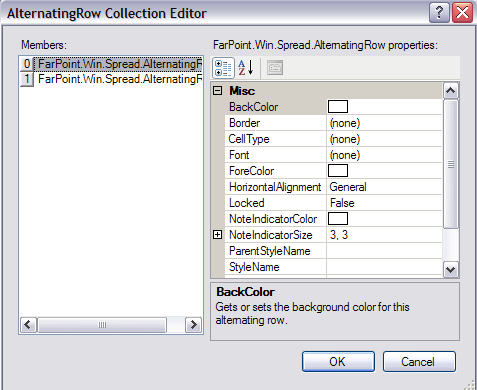This screenshot has height=390, width=477.
Task: Click Members list scroll left arrow
Action: [28, 325]
